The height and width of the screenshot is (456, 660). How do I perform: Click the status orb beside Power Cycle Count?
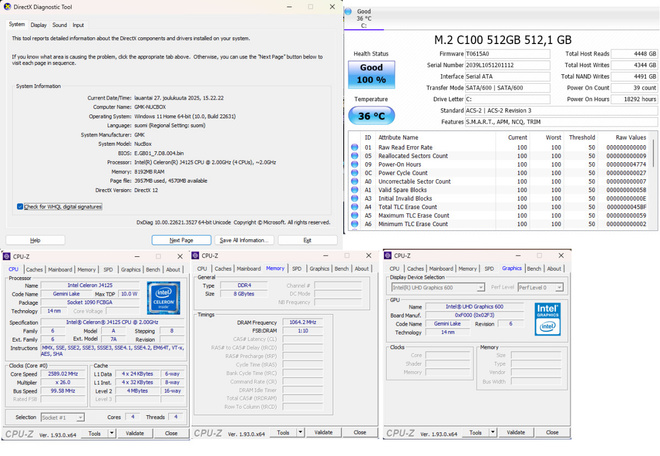tap(354, 173)
